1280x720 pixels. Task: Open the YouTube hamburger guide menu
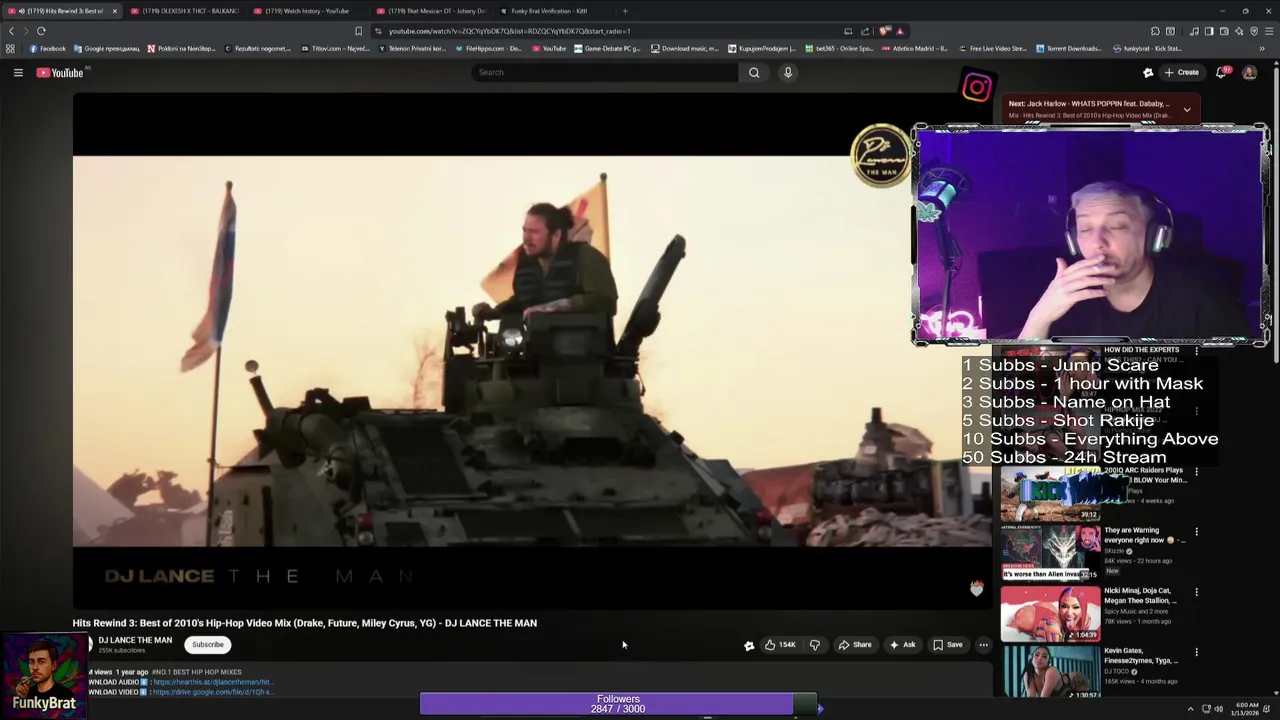click(x=18, y=72)
